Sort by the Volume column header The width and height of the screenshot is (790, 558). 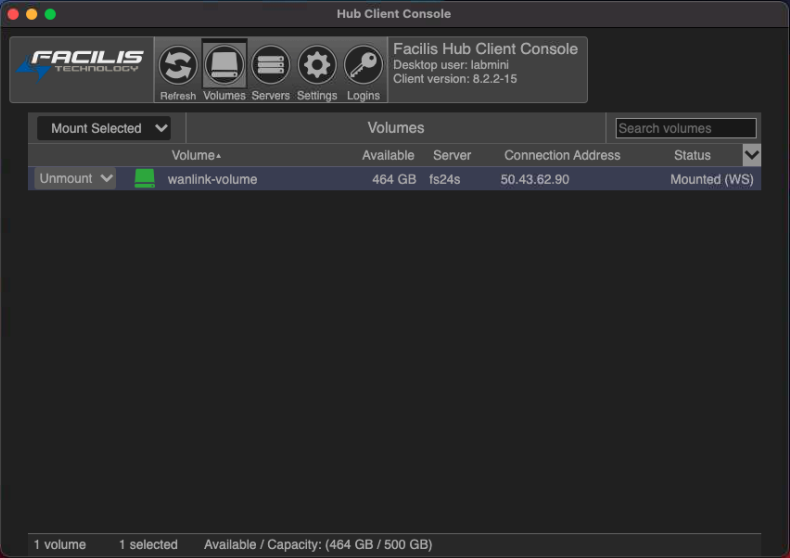click(196, 155)
